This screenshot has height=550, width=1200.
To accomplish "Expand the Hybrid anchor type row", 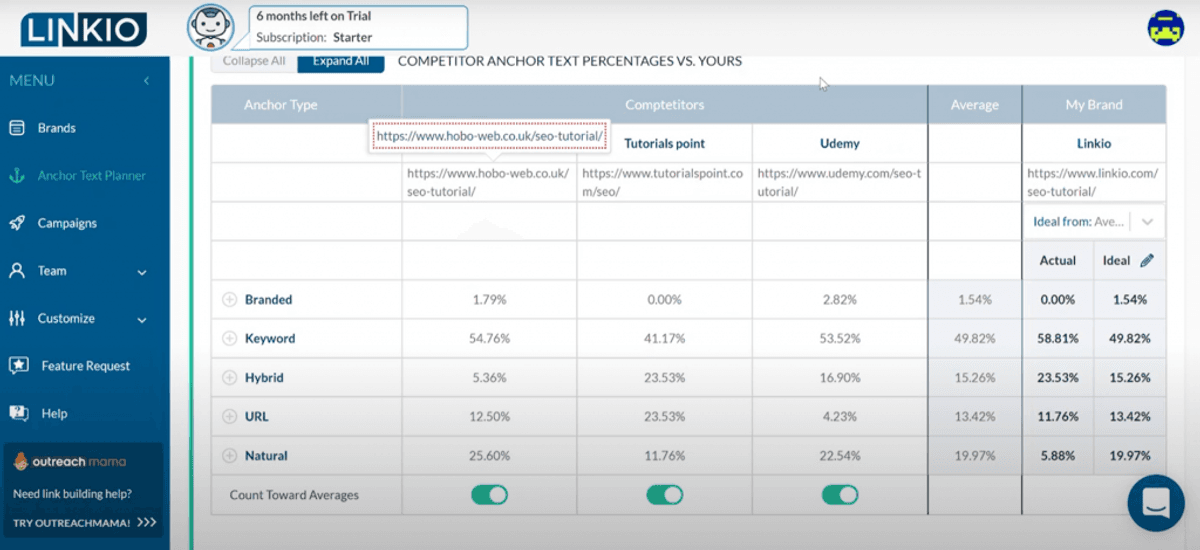I will [229, 378].
